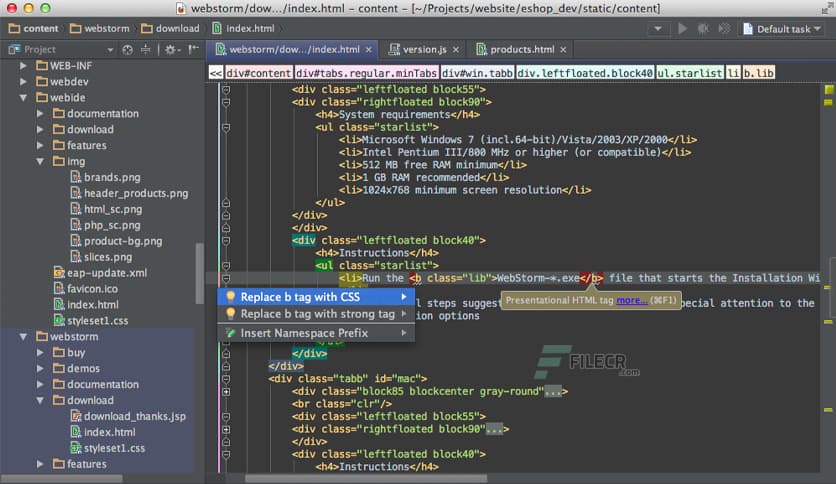The image size is (836, 484).
Task: Expand the WEB-INF folder
Action: tap(23, 66)
